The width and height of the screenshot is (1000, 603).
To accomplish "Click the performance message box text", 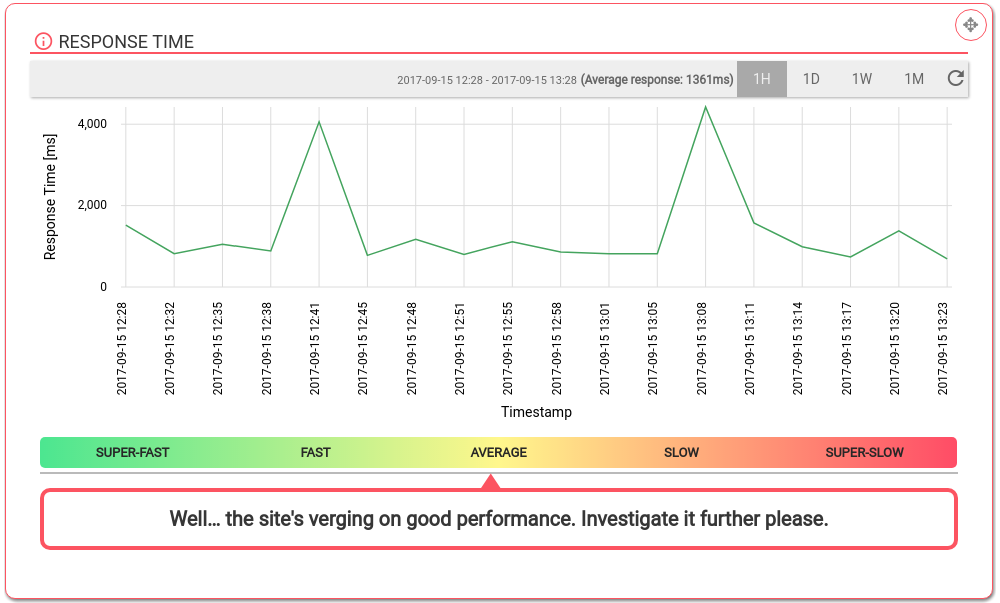I will click(x=498, y=519).
